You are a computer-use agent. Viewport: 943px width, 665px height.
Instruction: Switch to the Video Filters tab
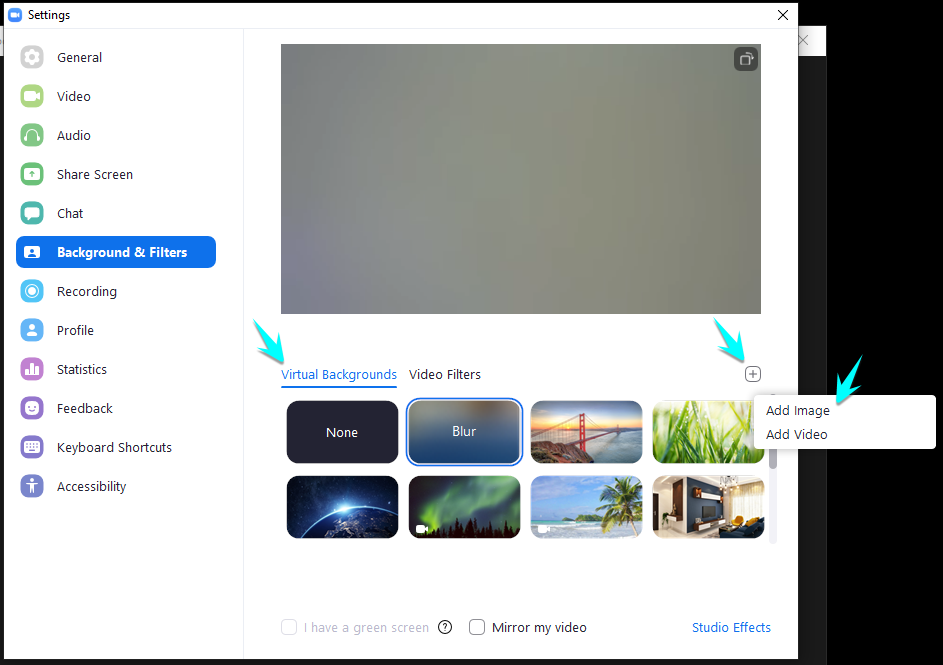click(x=444, y=374)
